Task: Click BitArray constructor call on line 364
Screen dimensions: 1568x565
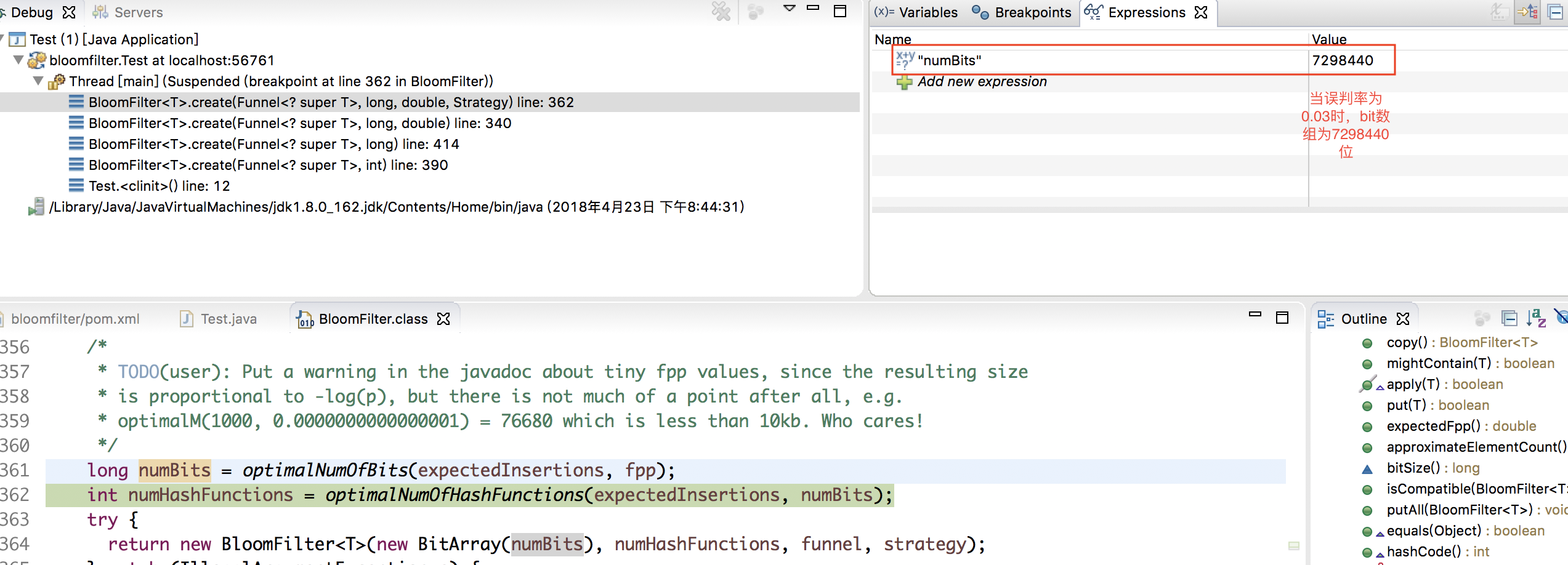Action: (x=459, y=545)
